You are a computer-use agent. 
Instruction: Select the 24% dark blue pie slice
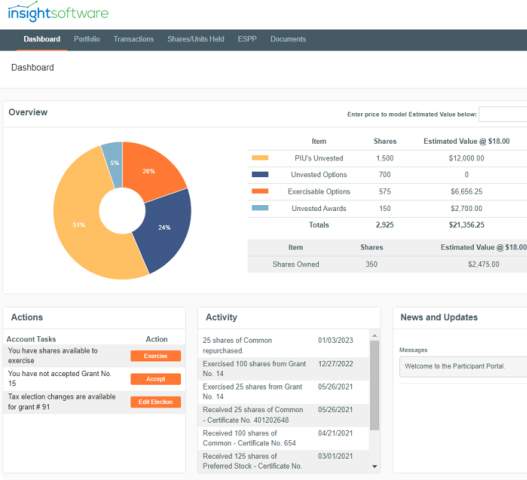click(164, 228)
